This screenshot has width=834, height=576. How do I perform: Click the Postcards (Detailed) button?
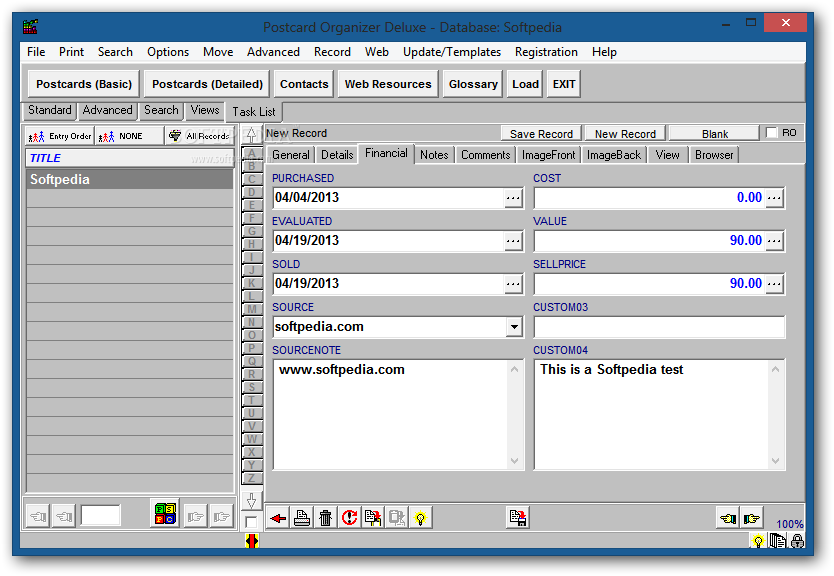207,84
